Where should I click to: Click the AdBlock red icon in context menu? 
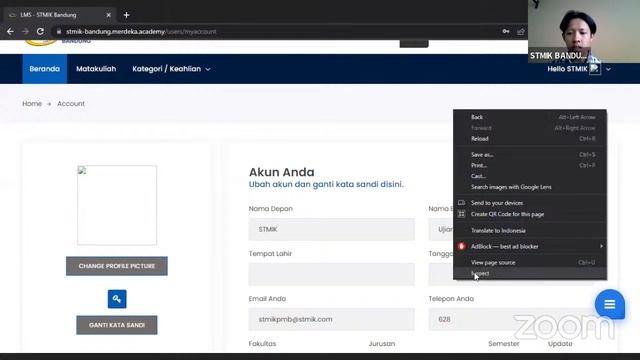[461, 246]
